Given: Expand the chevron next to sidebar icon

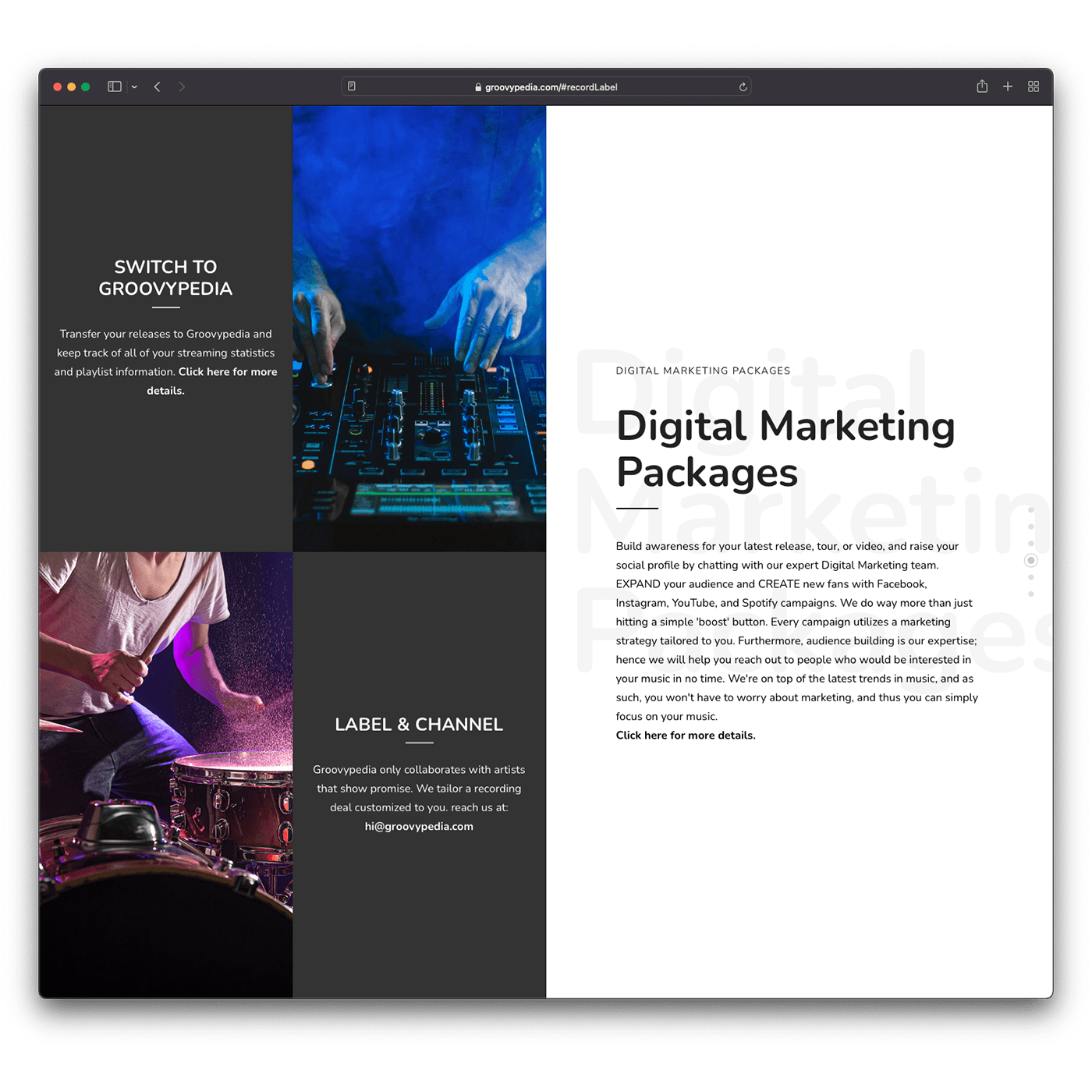Looking at the screenshot, I should tap(134, 87).
